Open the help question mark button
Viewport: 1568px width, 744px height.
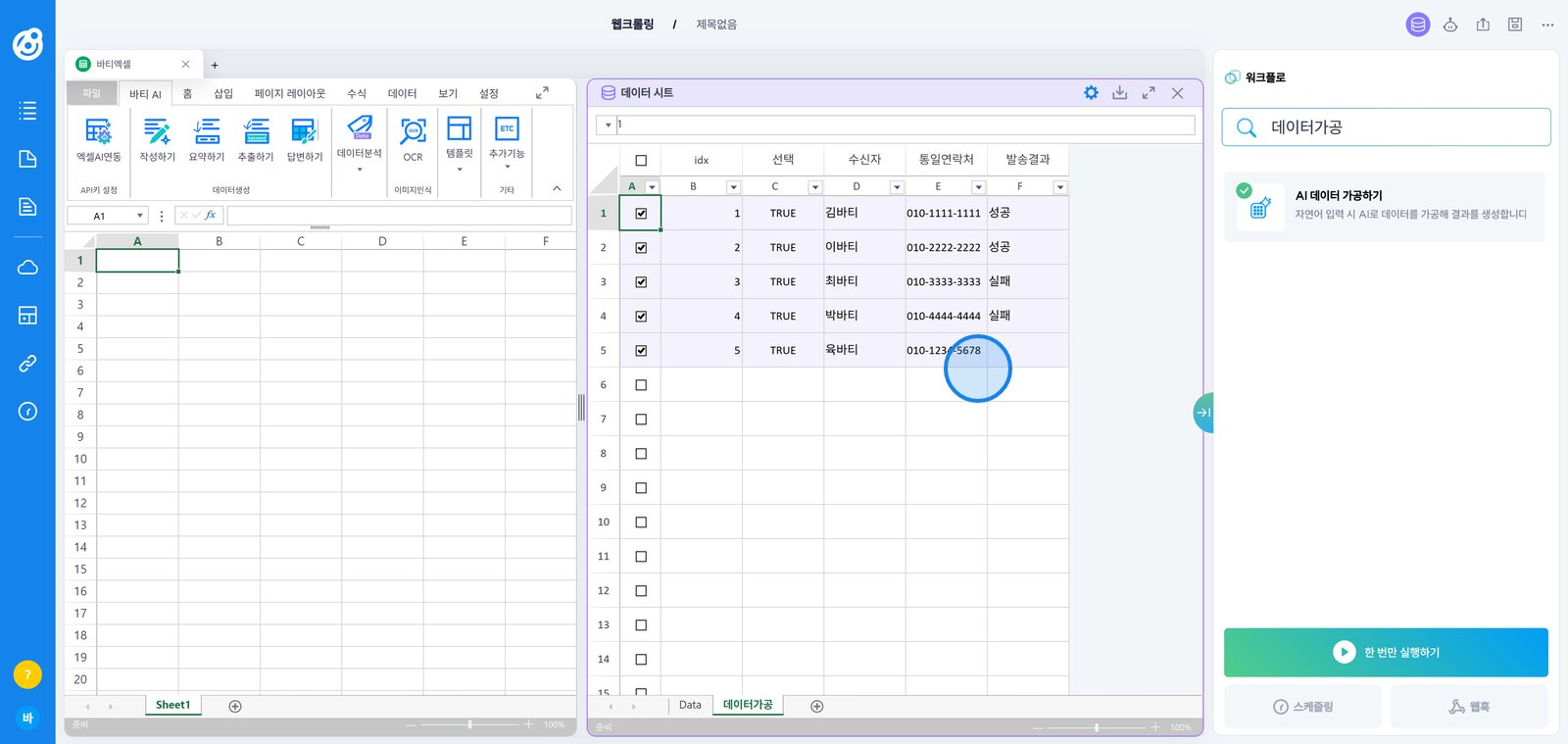click(x=27, y=674)
